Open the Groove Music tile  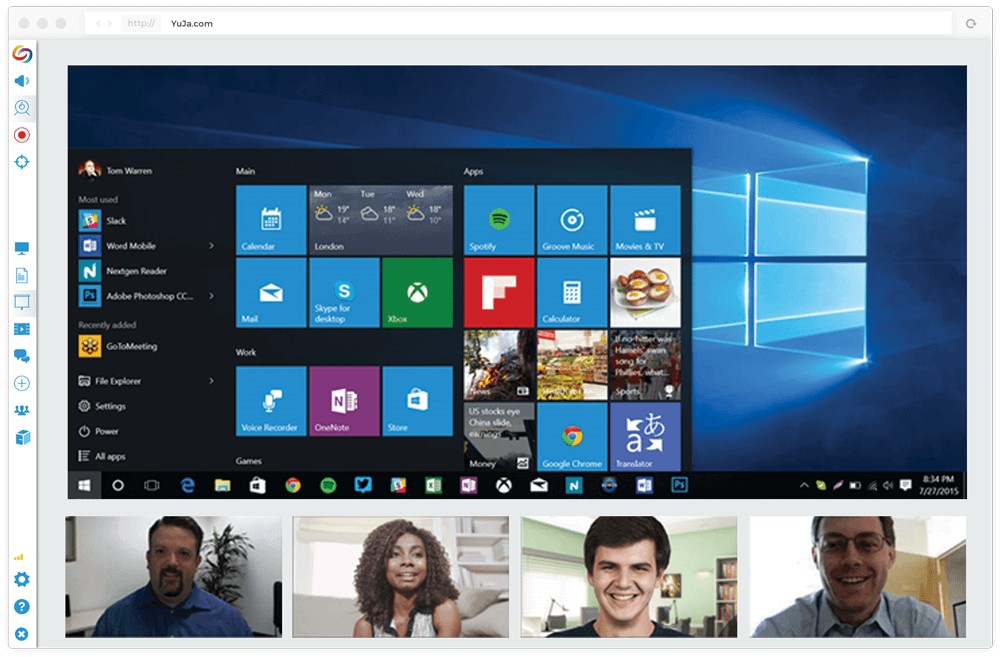572,220
